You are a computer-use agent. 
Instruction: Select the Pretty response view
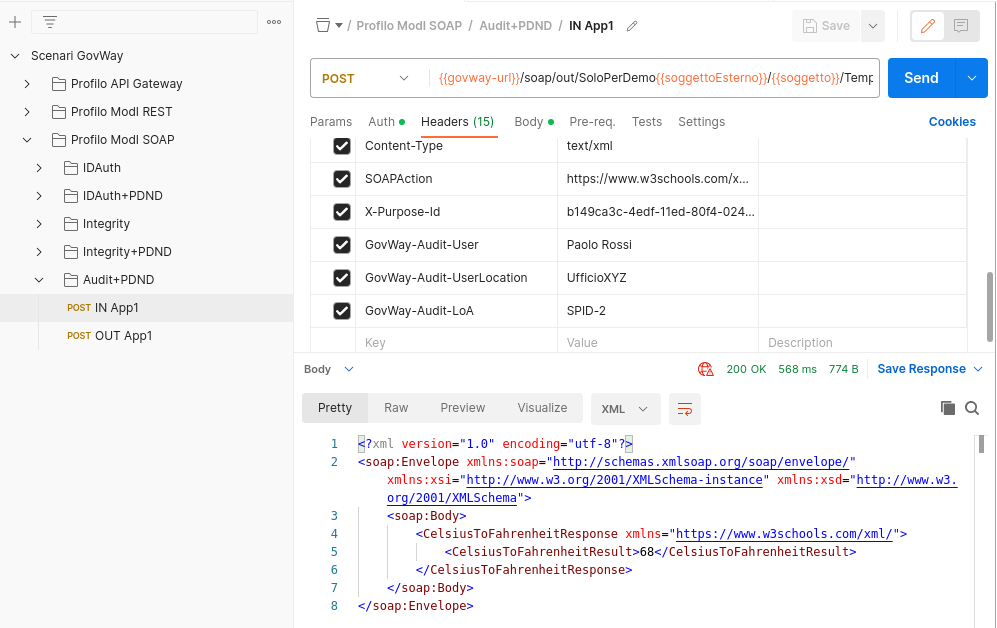pyautogui.click(x=334, y=408)
